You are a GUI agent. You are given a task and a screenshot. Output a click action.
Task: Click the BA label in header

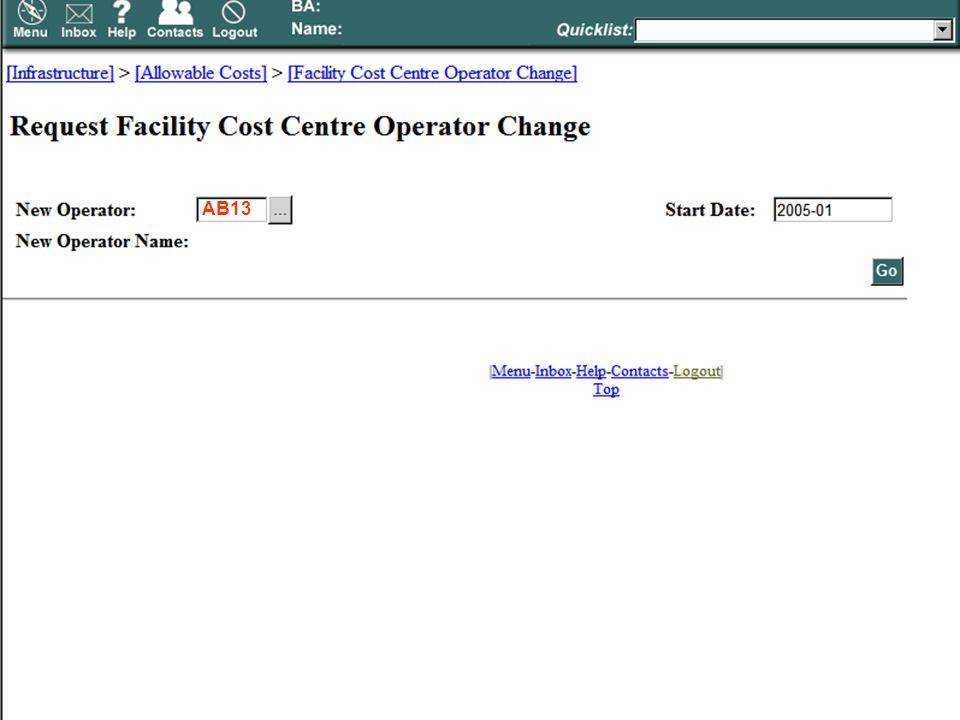(306, 7)
